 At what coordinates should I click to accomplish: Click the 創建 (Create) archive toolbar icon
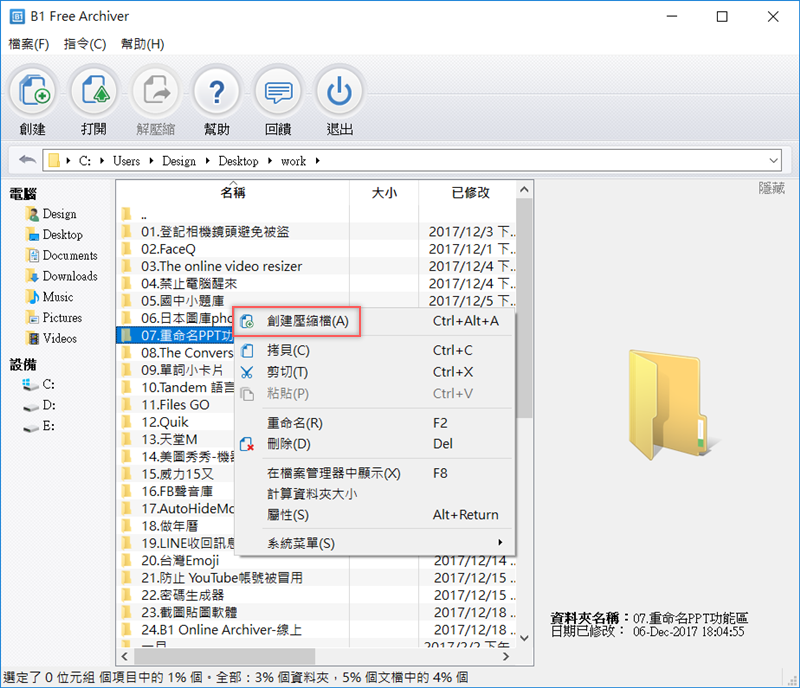[x=32, y=92]
